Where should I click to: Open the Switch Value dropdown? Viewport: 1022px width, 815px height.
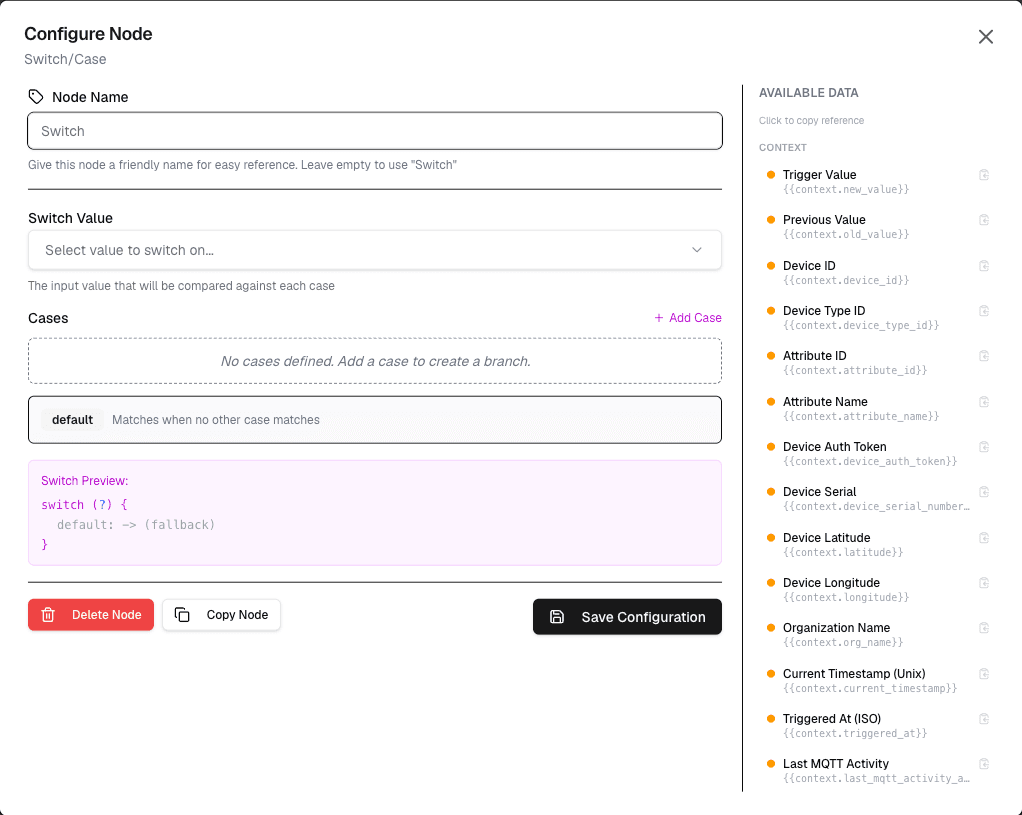click(x=375, y=250)
